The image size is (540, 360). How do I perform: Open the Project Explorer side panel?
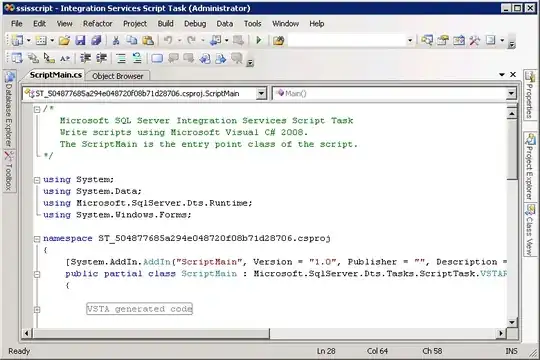(x=530, y=167)
